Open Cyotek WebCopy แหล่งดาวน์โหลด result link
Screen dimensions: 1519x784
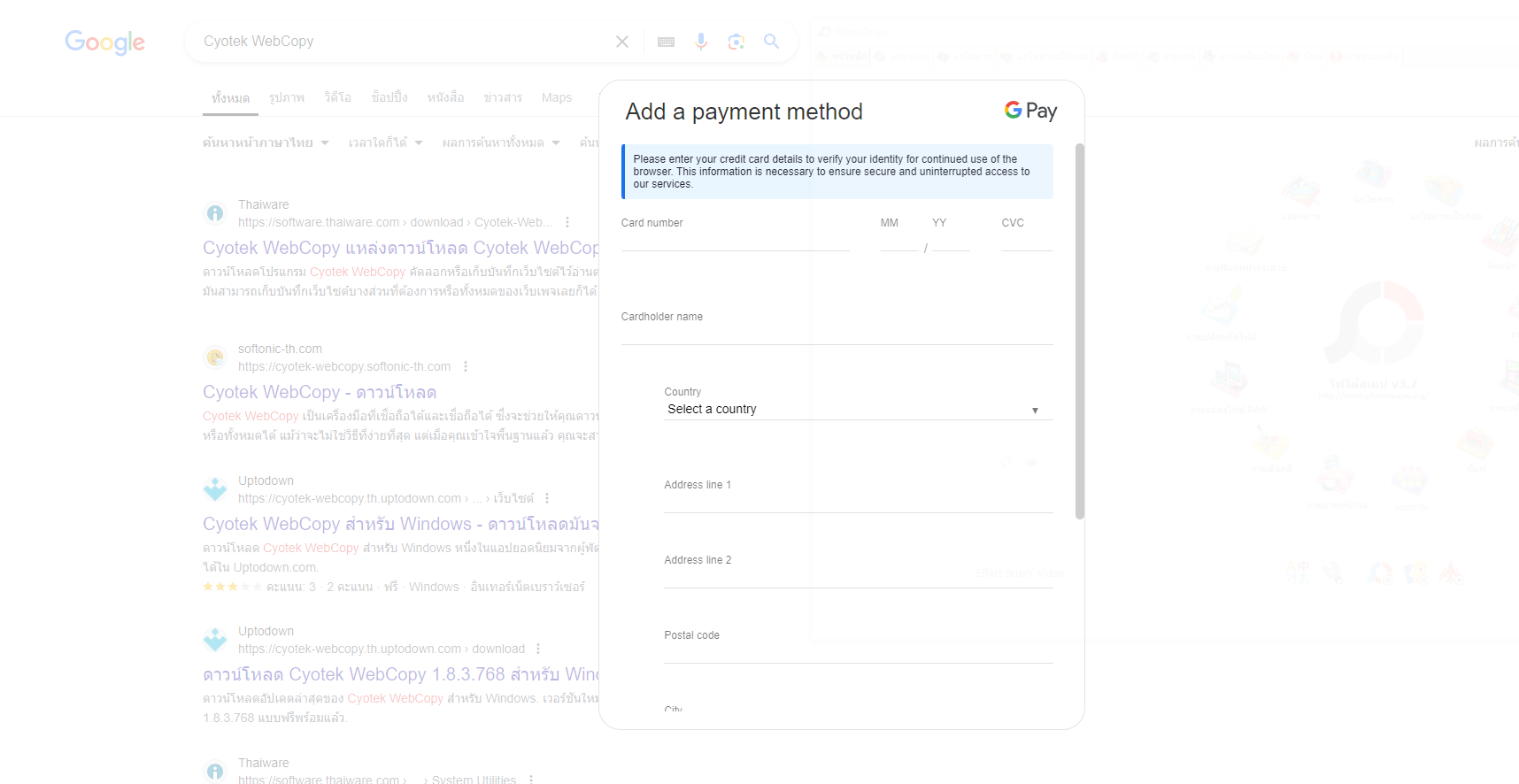pyautogui.click(x=401, y=248)
